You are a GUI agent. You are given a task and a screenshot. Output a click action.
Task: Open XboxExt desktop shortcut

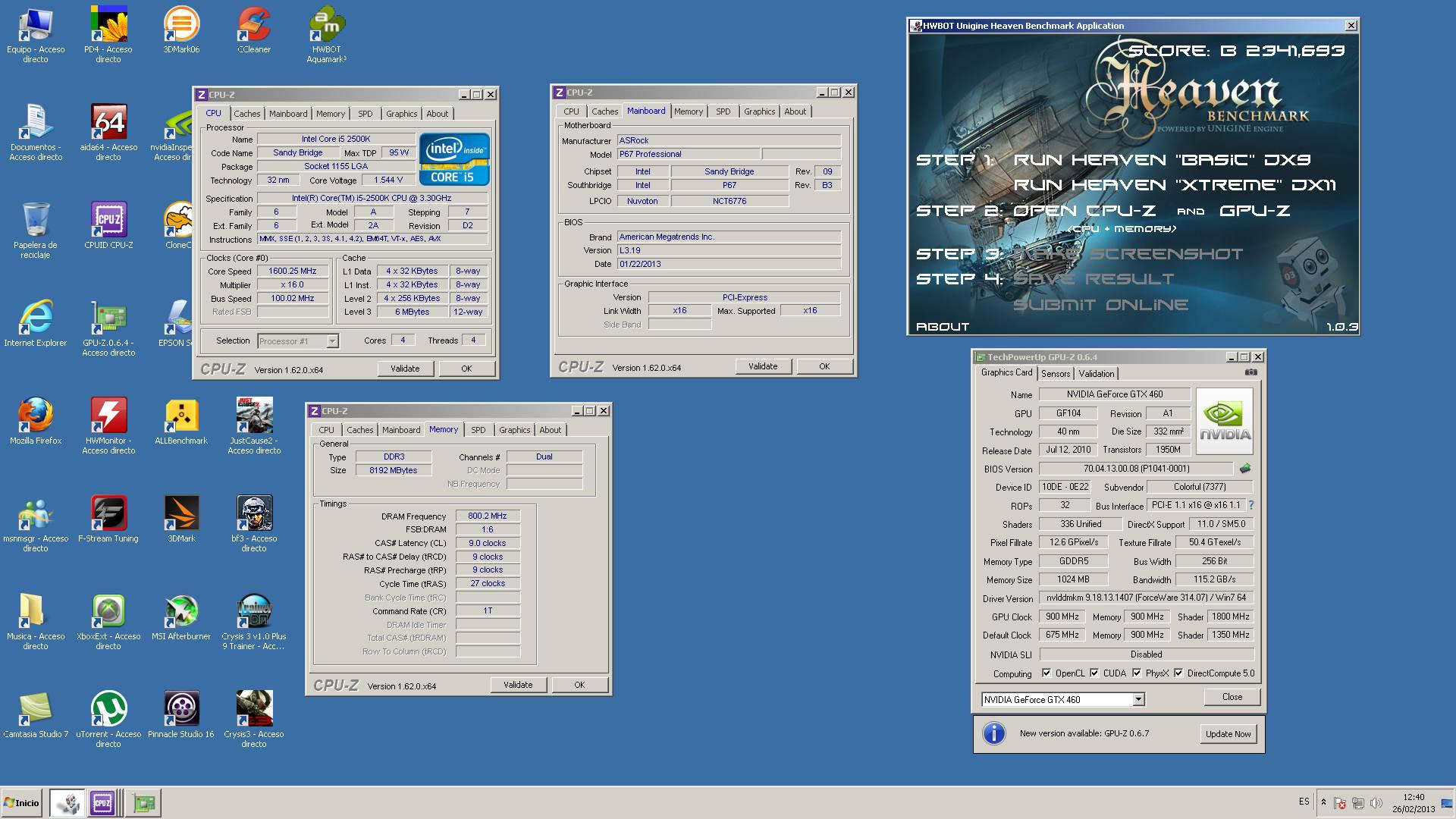tap(108, 621)
